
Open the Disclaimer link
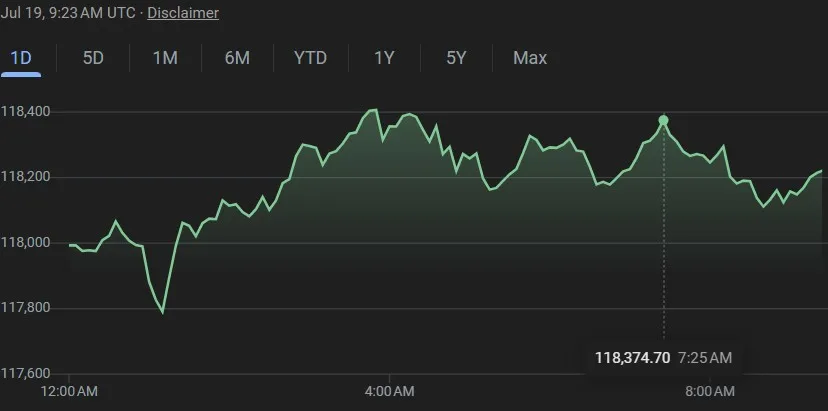(183, 13)
